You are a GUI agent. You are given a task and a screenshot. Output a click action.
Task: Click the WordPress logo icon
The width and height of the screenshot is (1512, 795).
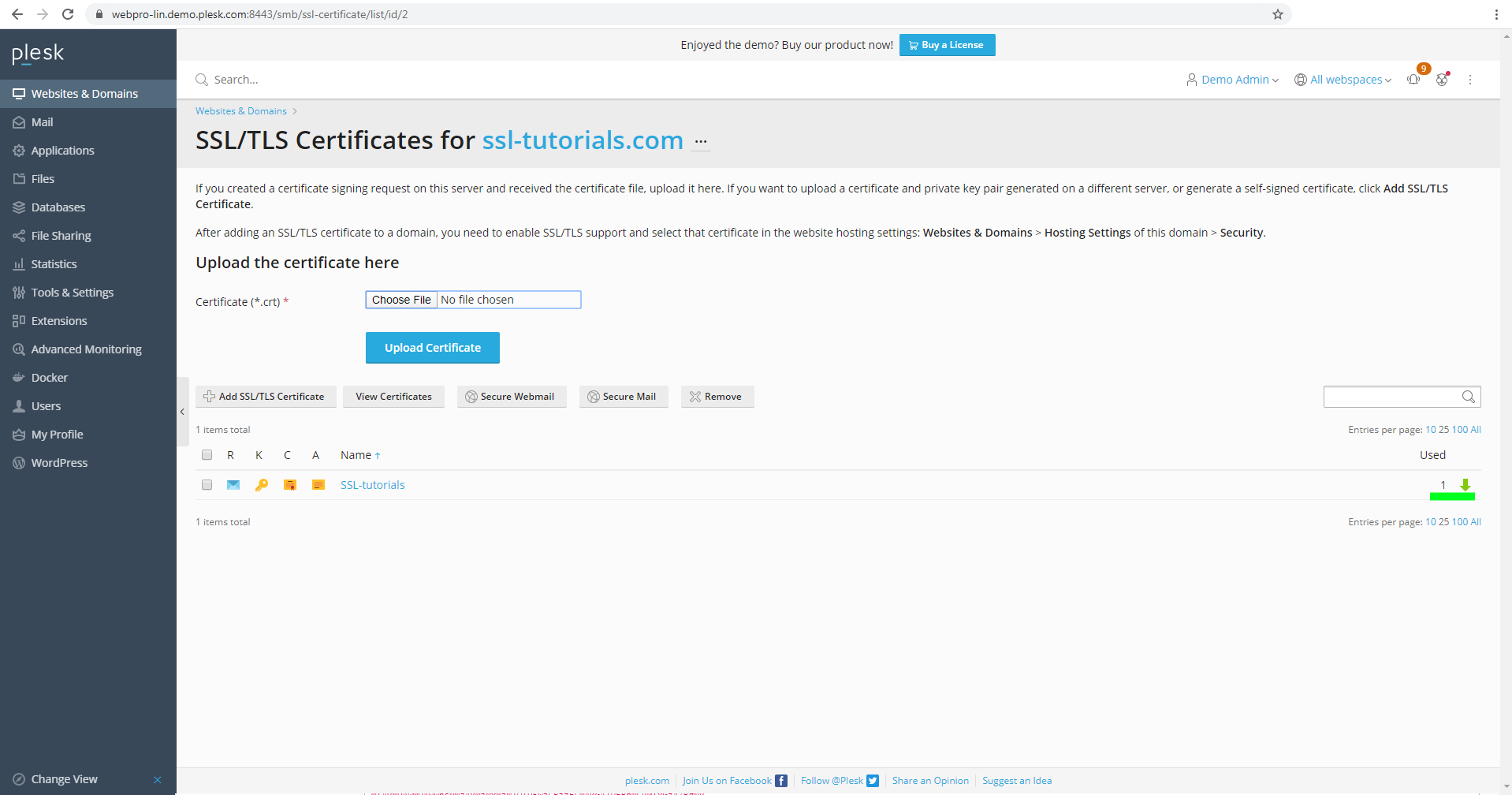(x=19, y=463)
